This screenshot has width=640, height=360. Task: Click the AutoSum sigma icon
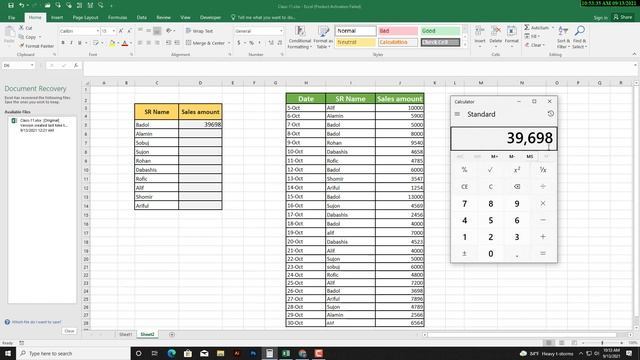pos(527,27)
